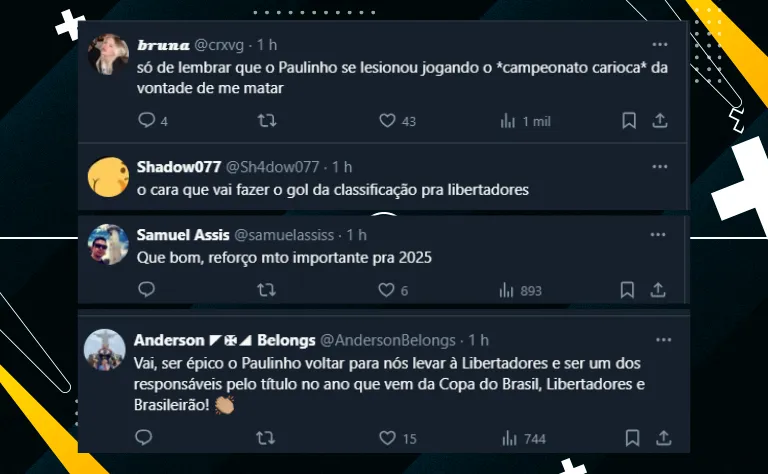Open more options on bruna's tweet

[x=659, y=45]
